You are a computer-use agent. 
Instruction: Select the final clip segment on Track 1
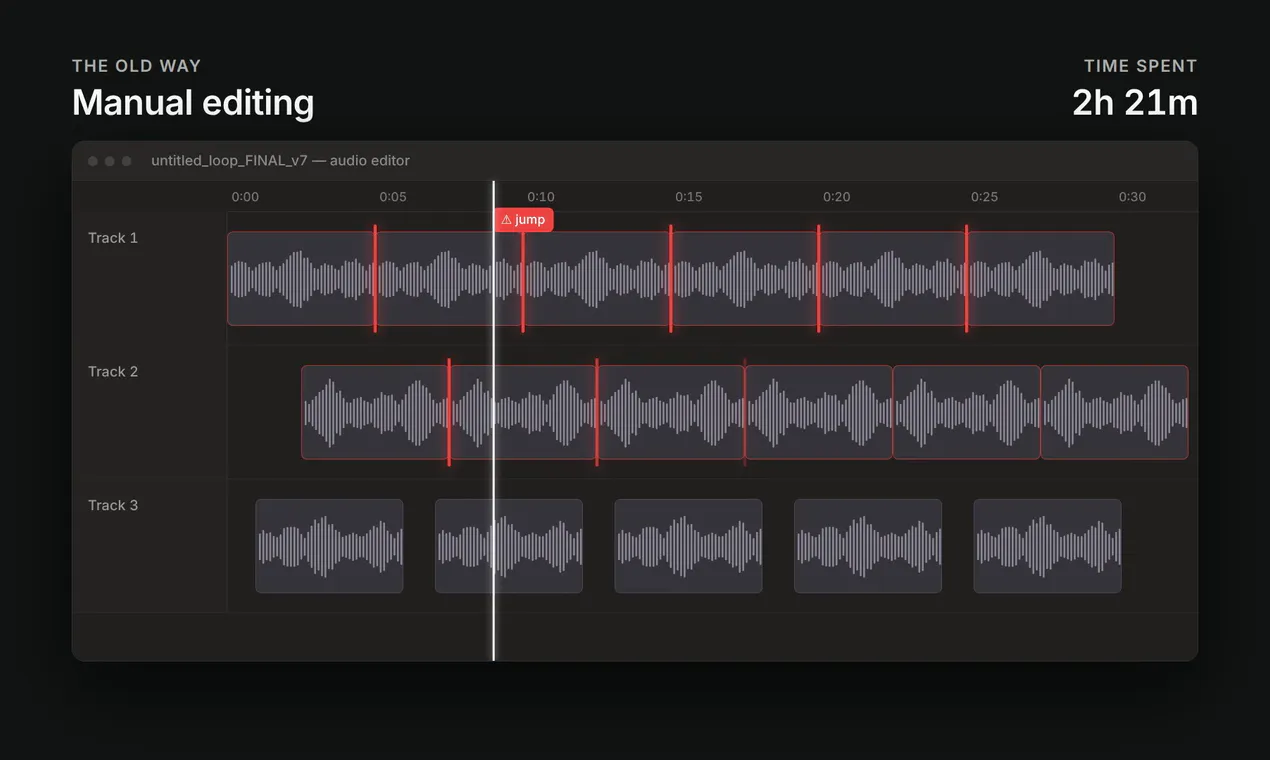[1041, 279]
